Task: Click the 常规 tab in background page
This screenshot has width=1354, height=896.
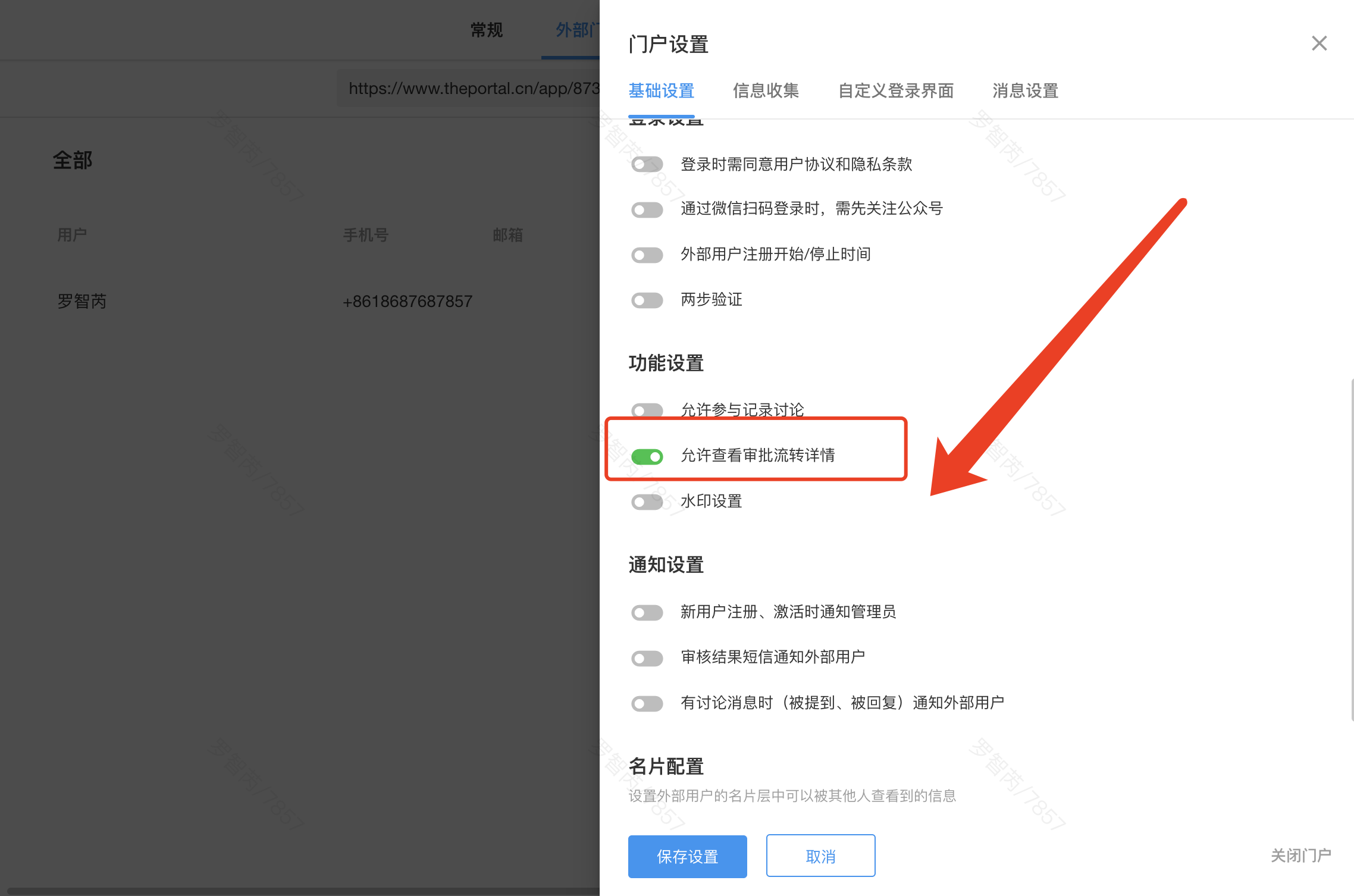Action: tap(486, 30)
